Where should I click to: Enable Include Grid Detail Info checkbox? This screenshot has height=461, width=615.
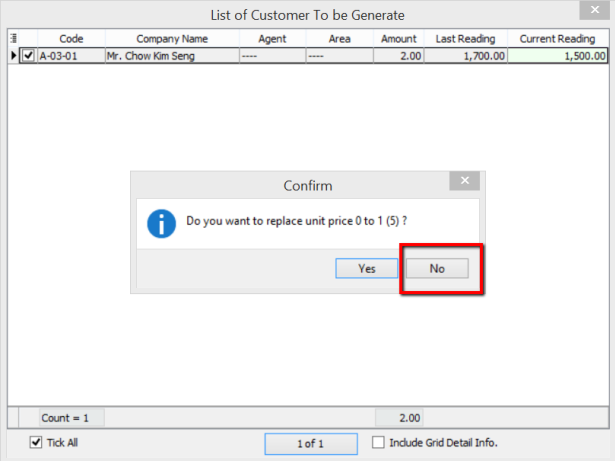(x=379, y=442)
